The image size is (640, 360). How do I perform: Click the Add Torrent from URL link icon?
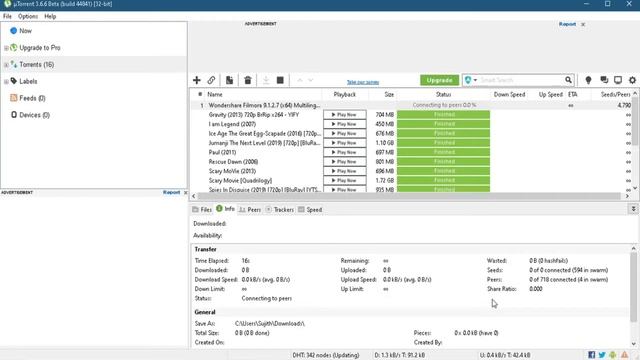tap(211, 80)
